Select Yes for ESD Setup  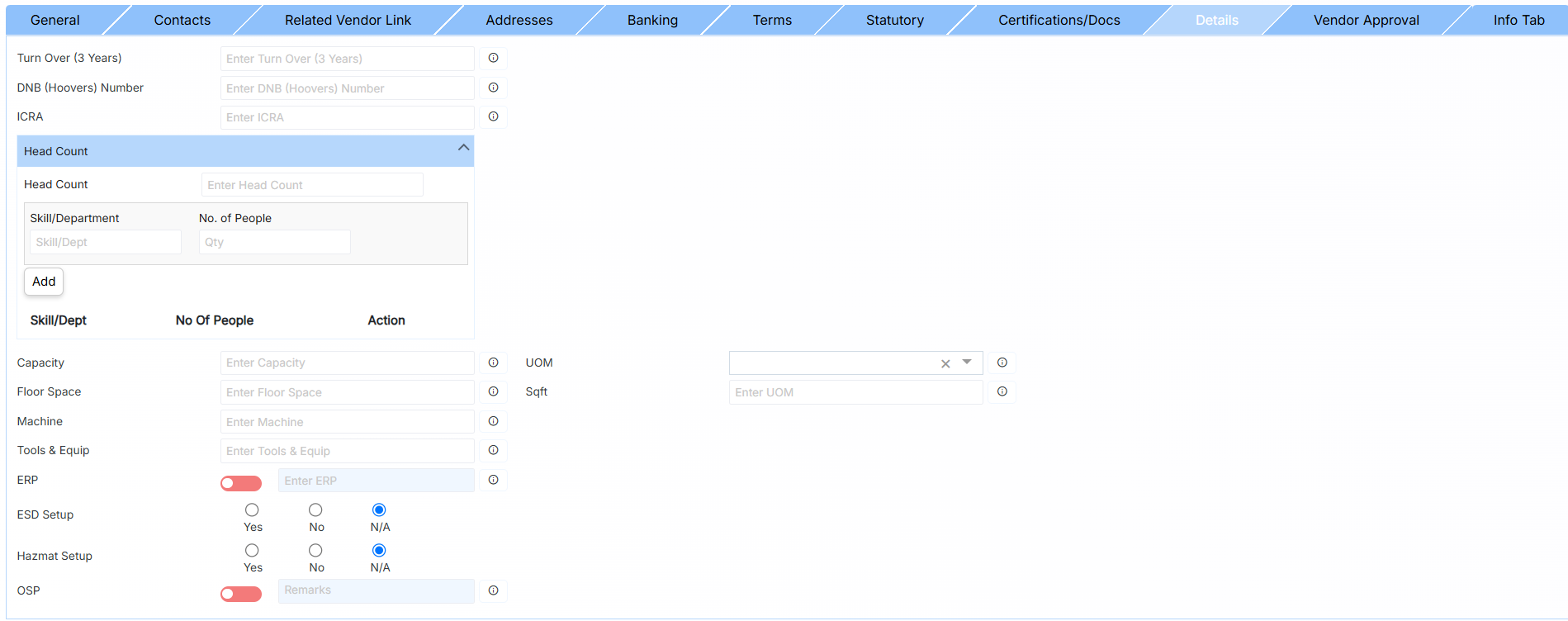(252, 510)
